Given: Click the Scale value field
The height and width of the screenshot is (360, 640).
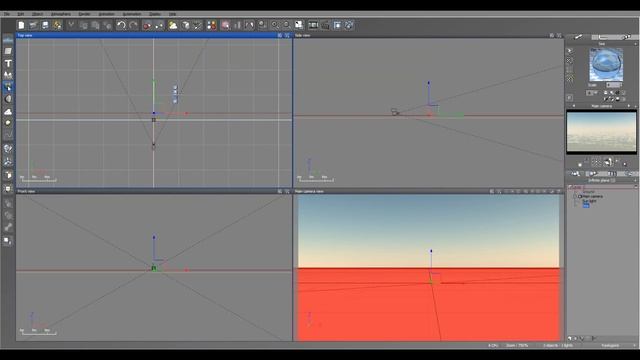Looking at the screenshot, I should (613, 85).
